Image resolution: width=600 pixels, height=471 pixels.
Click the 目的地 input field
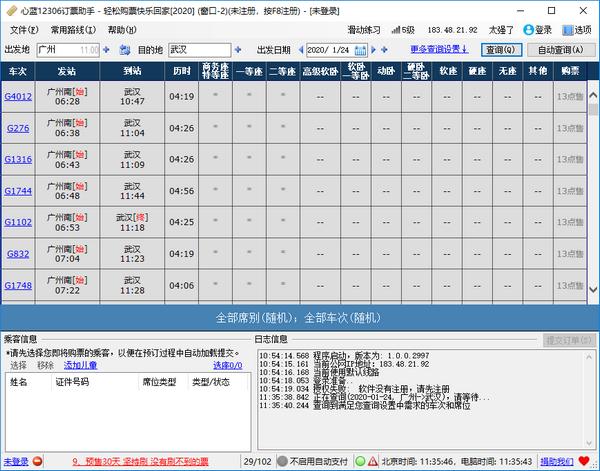click(200, 49)
